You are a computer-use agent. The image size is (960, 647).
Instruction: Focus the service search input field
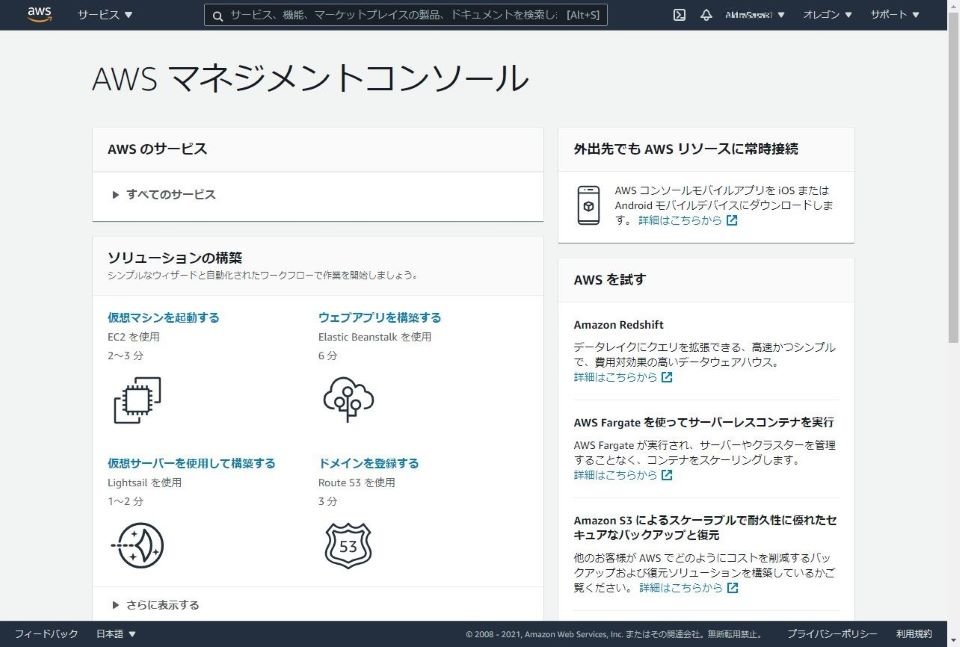click(406, 15)
